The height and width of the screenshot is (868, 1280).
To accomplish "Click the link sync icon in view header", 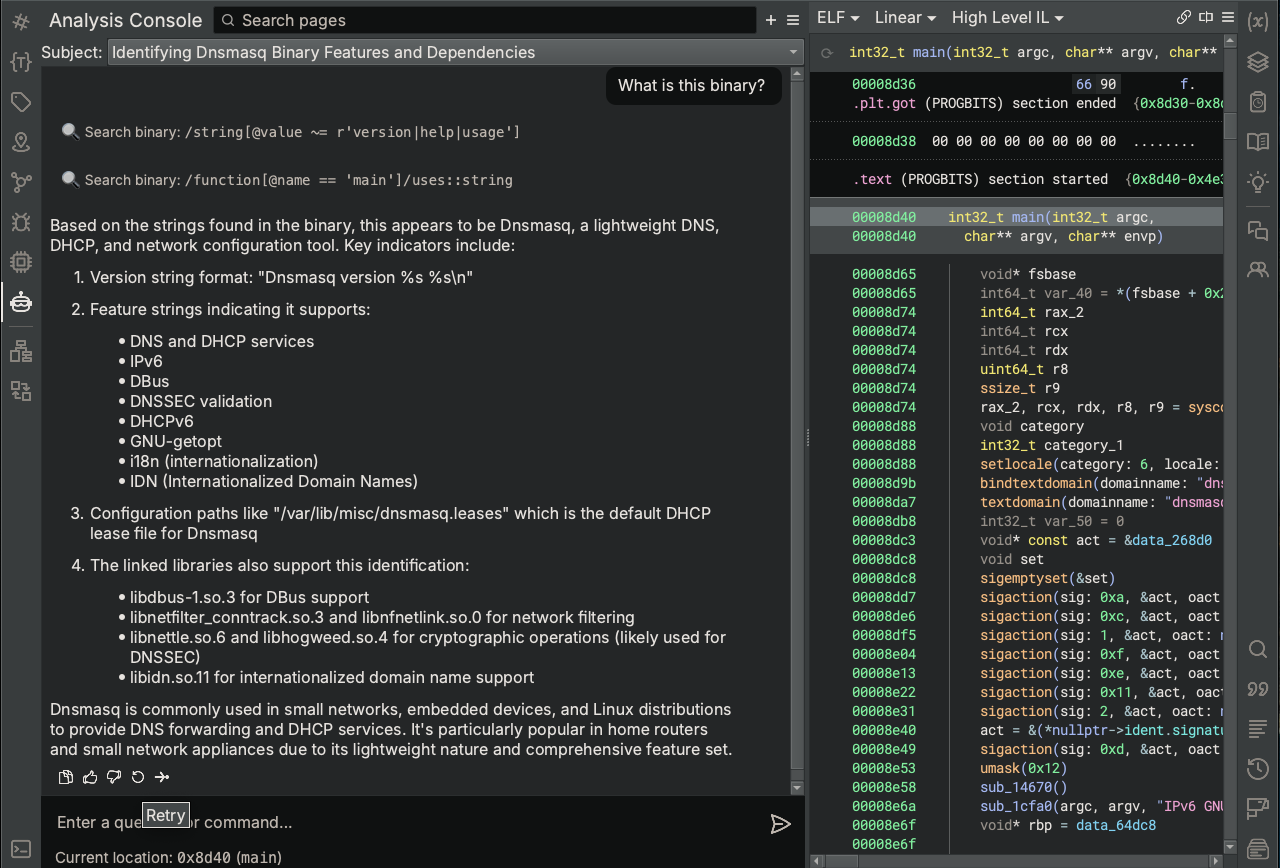I will pyautogui.click(x=1184, y=17).
